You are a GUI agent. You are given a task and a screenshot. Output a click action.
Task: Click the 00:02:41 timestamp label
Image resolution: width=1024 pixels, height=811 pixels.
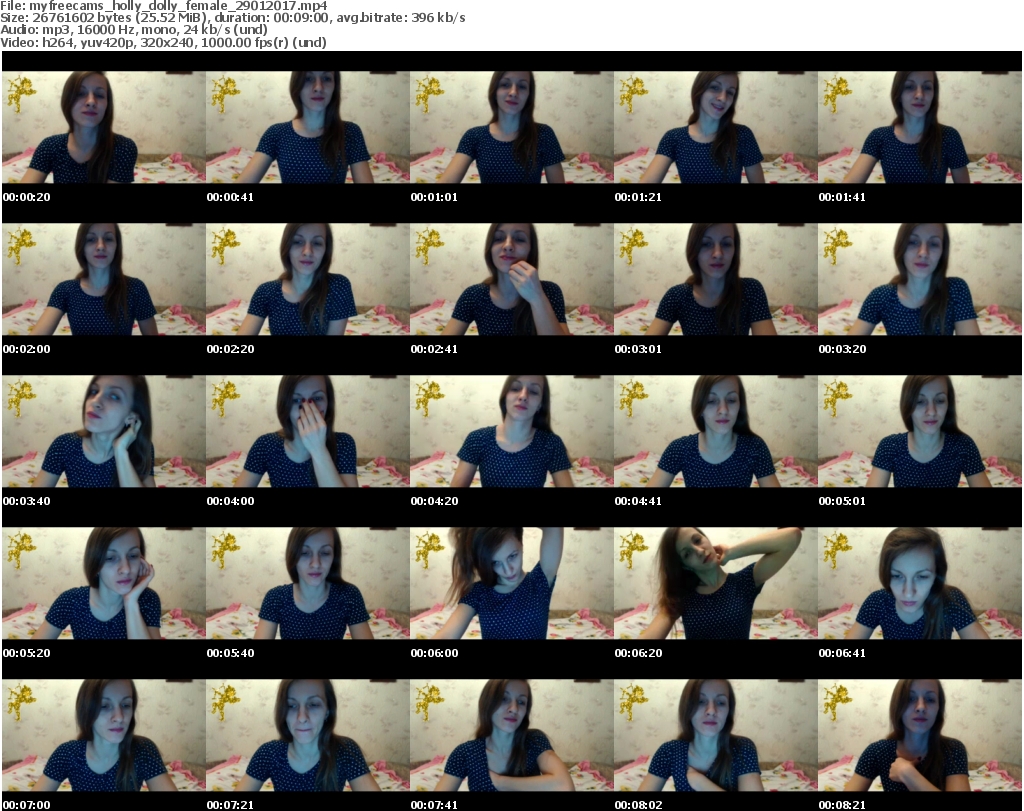434,349
